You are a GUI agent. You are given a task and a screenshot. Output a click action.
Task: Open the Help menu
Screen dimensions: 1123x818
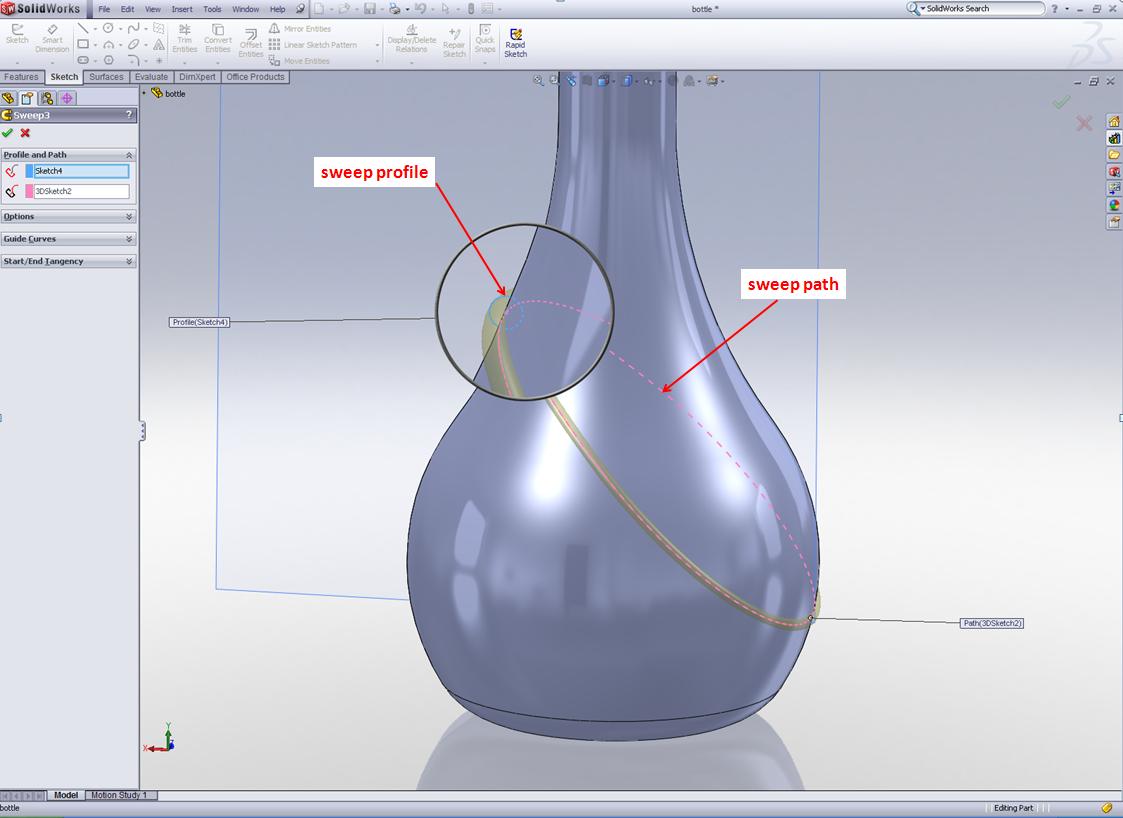(277, 9)
